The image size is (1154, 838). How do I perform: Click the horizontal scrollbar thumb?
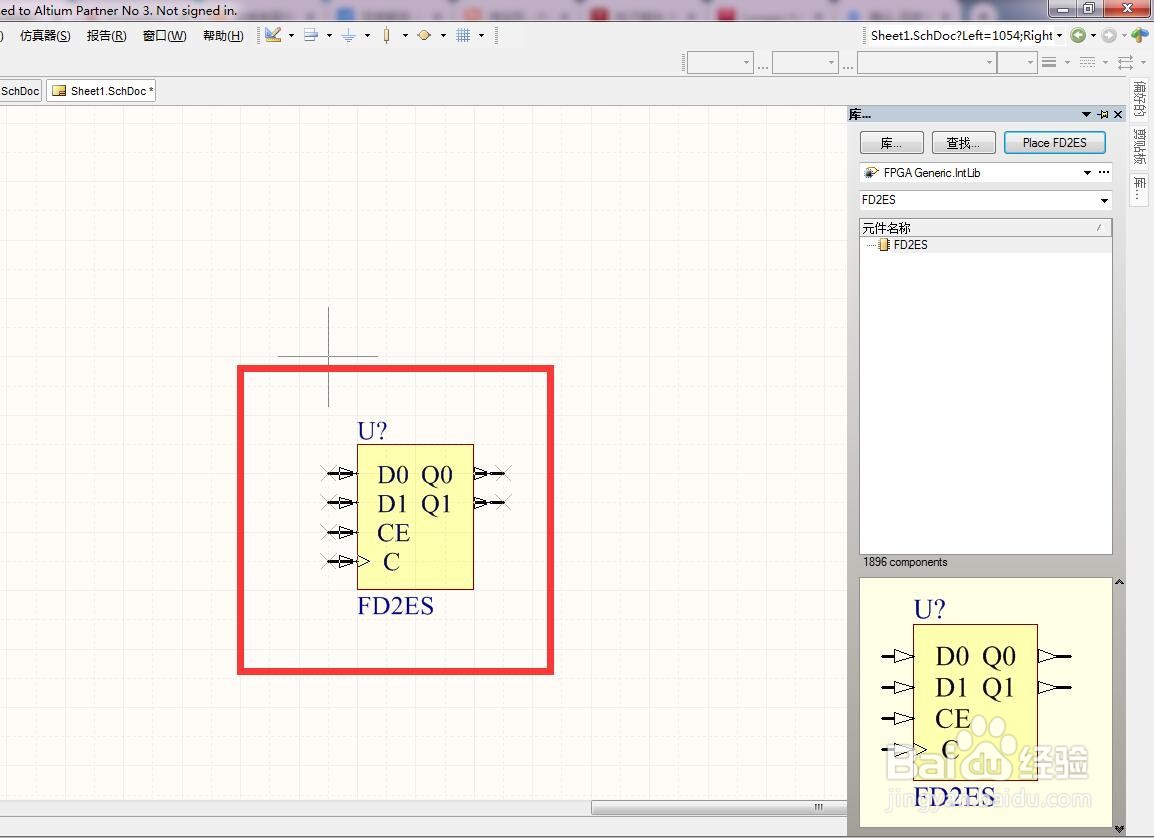tap(719, 807)
